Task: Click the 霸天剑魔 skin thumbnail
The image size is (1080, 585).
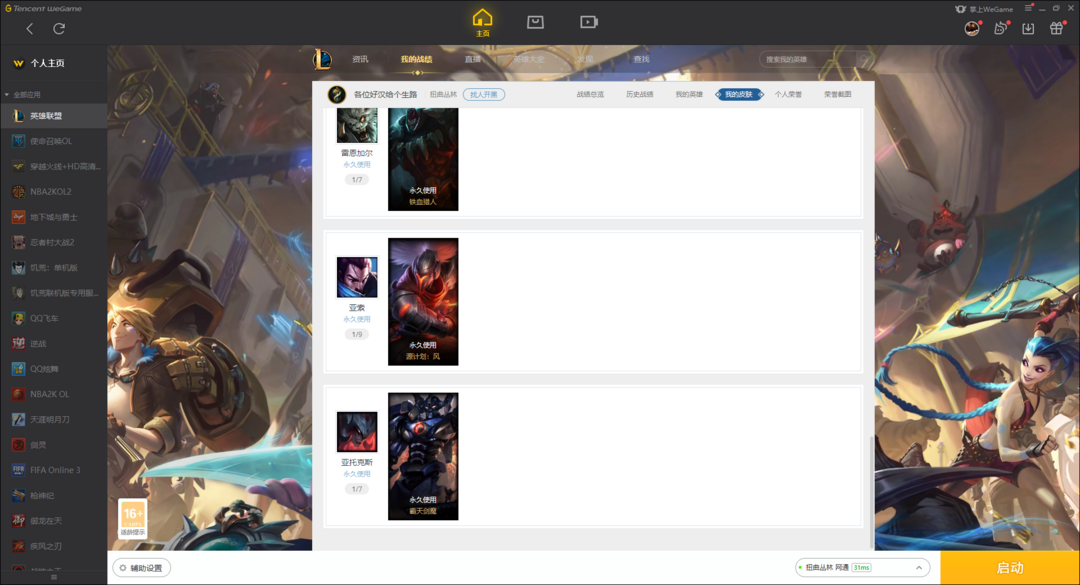Action: point(423,456)
